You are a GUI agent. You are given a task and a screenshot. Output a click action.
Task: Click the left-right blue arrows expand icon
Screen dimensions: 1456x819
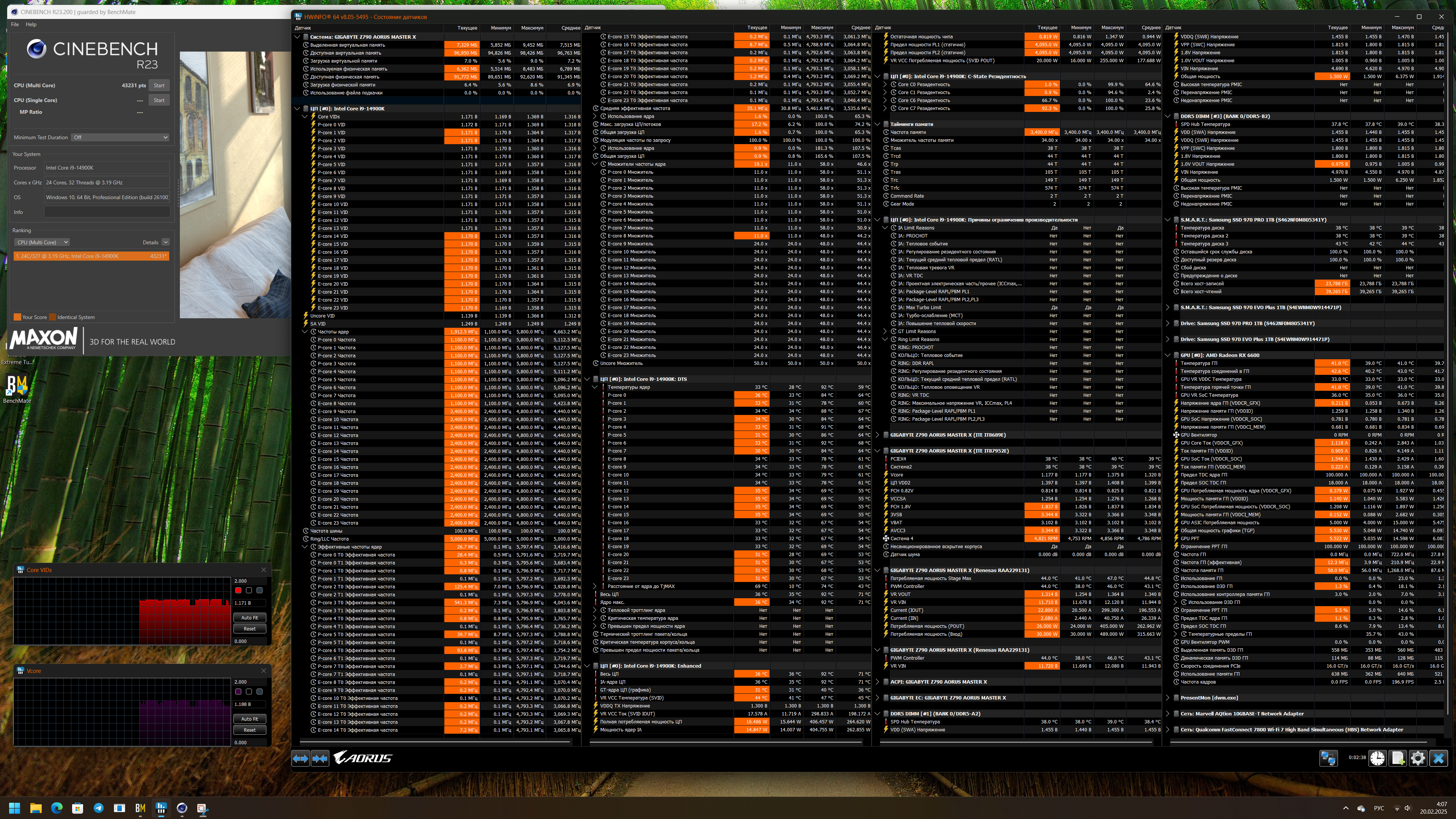coord(301,759)
